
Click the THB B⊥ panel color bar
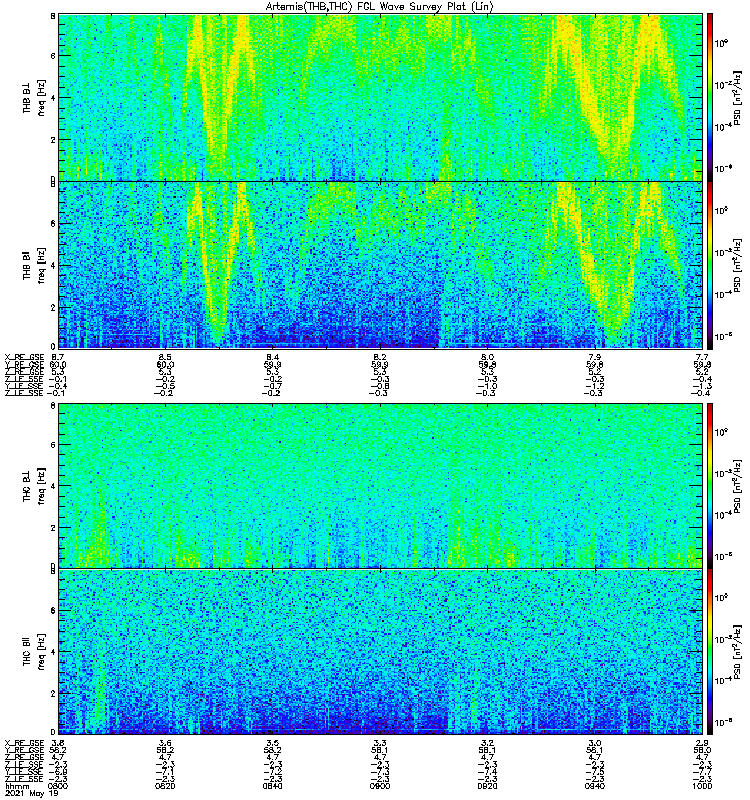pos(710,97)
